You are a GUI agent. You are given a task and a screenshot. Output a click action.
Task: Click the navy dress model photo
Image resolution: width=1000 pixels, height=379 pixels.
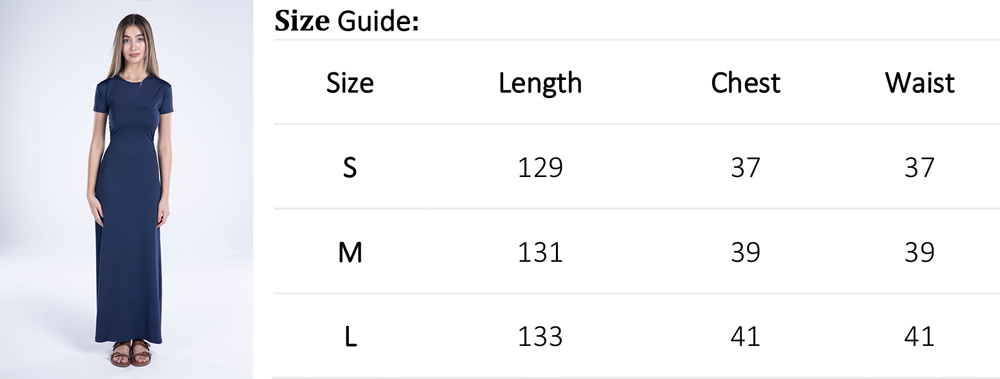pos(126,190)
